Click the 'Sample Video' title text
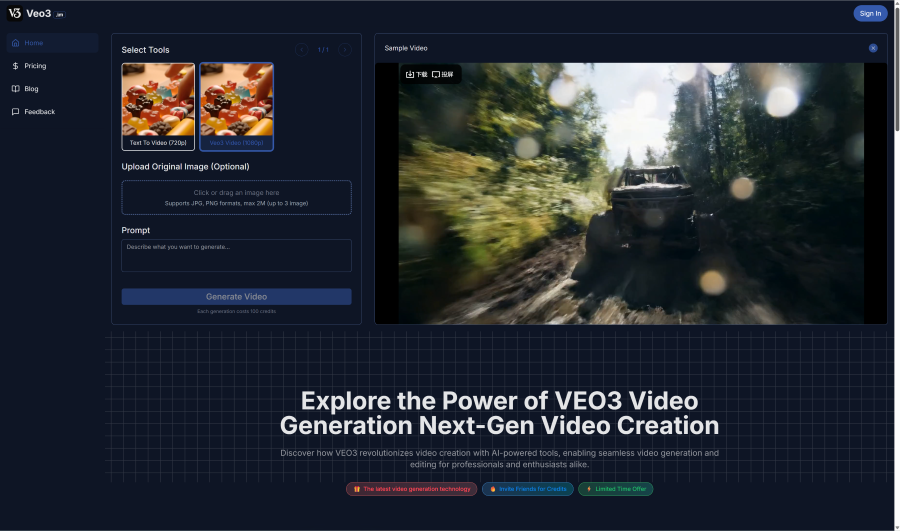The width and height of the screenshot is (900, 531). (406, 48)
